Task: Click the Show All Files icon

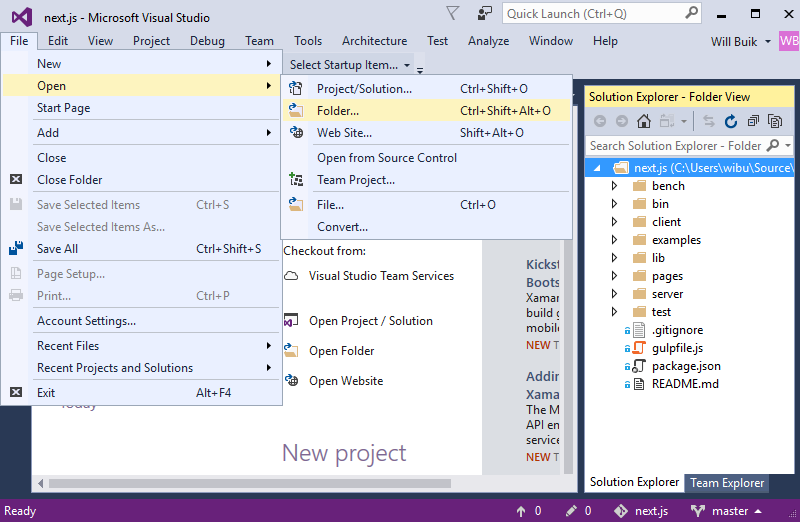Action: 775,121
